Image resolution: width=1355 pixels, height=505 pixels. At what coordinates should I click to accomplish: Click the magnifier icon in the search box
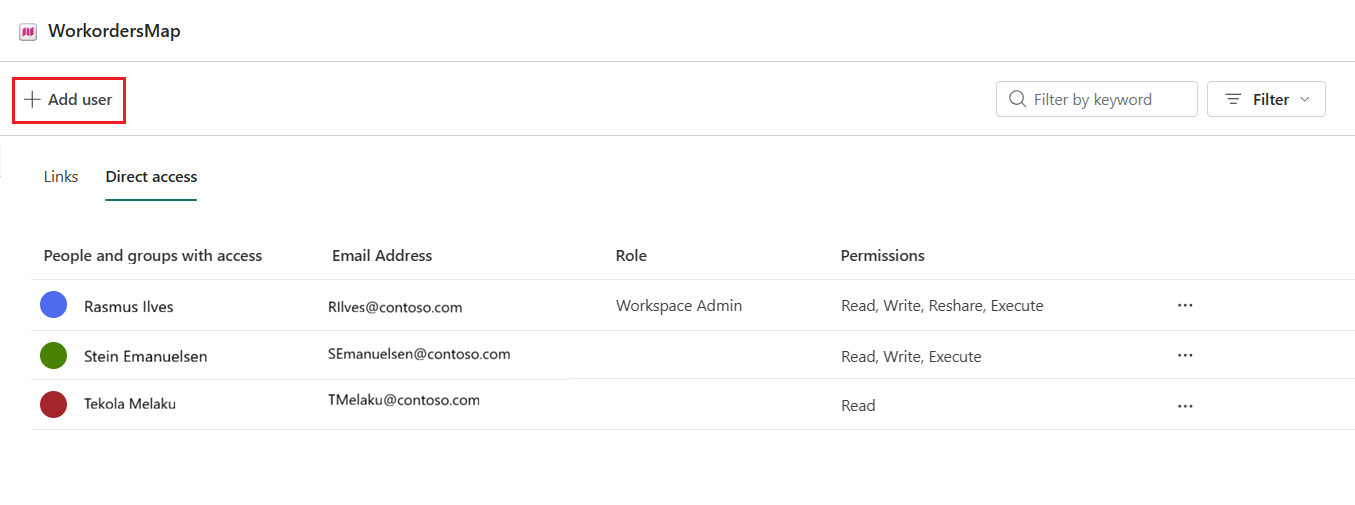(x=1018, y=99)
